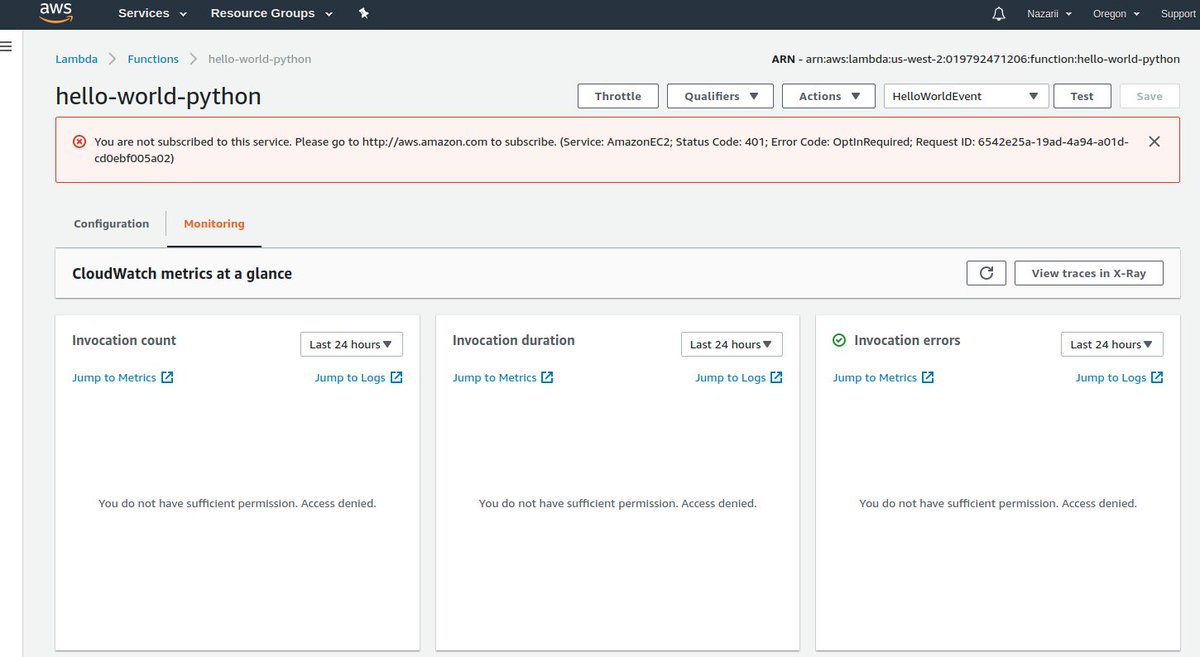This screenshot has width=1200, height=657.
Task: Click View traces in X-Ray
Action: (1089, 273)
